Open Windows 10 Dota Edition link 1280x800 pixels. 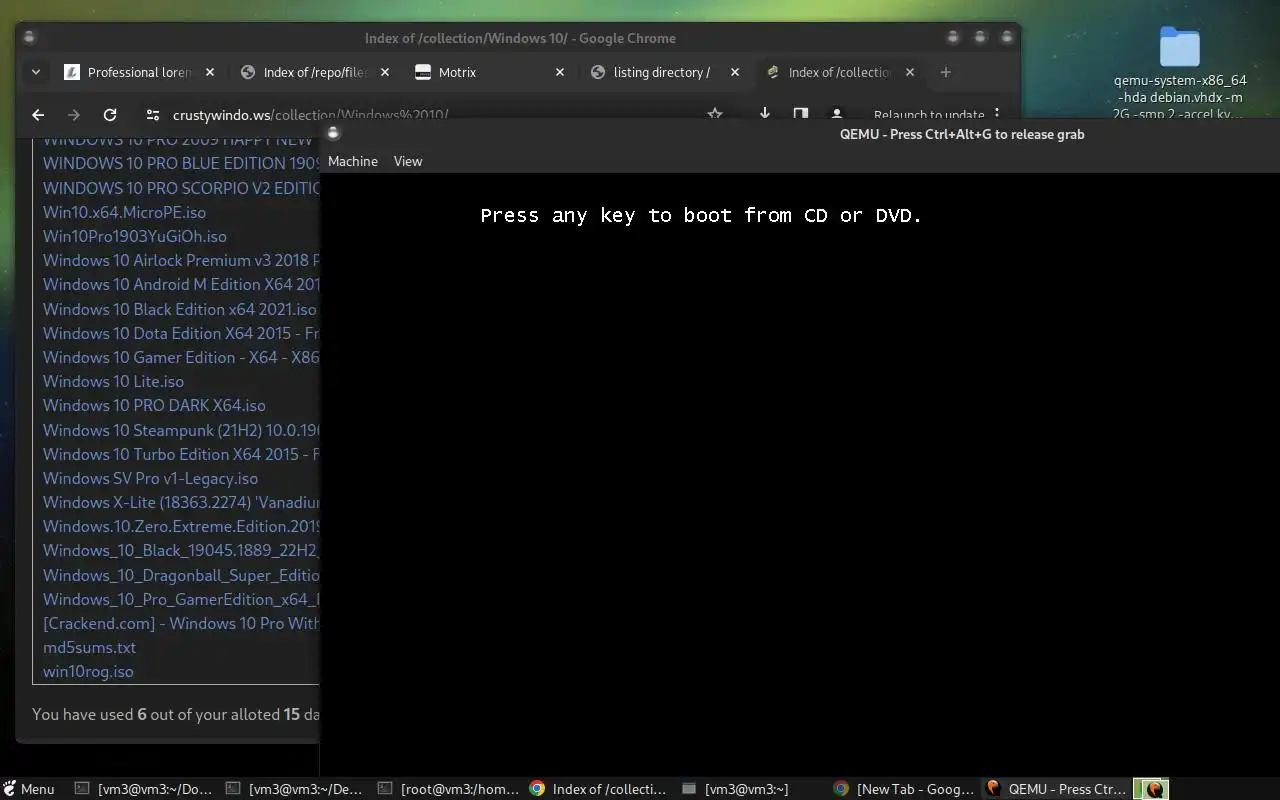click(181, 333)
